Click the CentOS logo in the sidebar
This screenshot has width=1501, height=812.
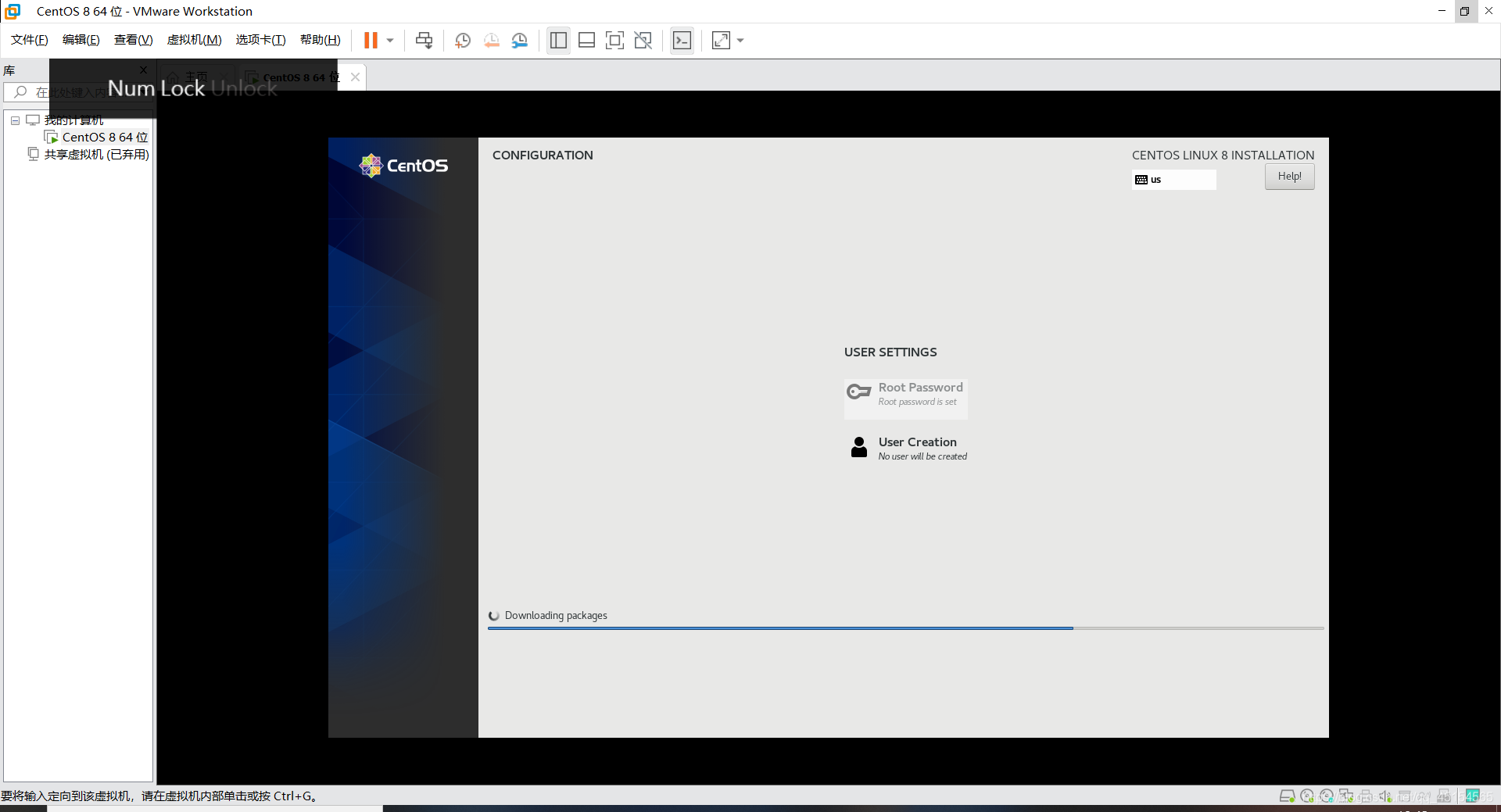pos(403,166)
